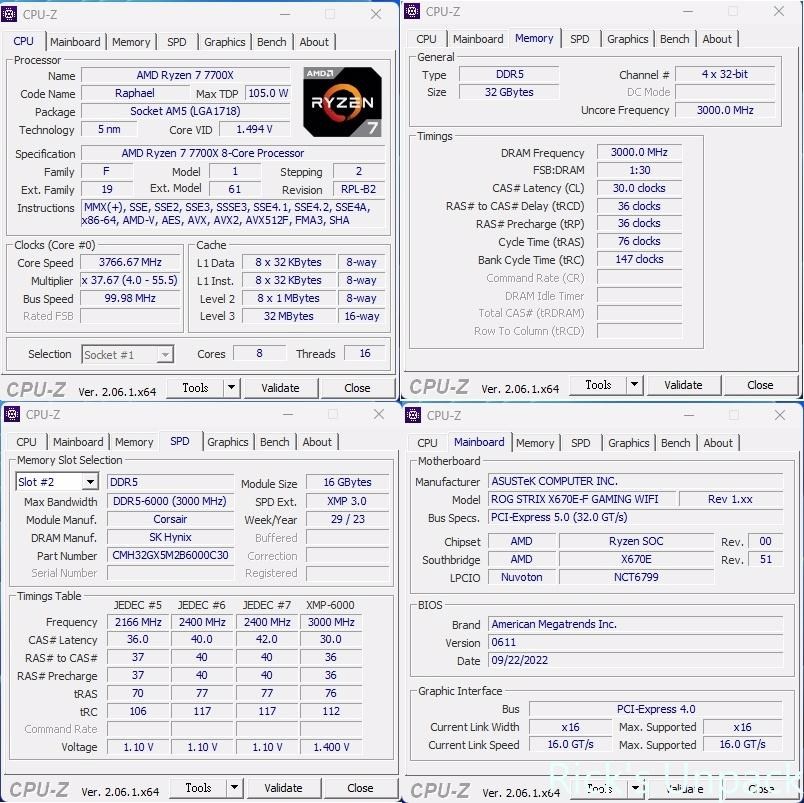Open the Mainboard tab in the Memory window
Image resolution: width=804 pixels, height=803 pixels.
pyautogui.click(x=478, y=39)
